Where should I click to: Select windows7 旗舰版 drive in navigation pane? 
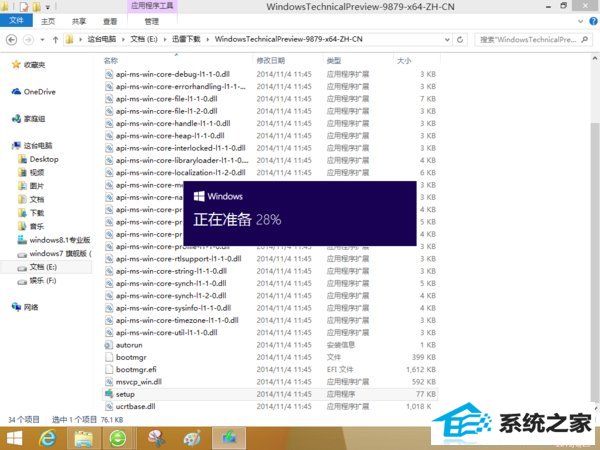tap(60, 253)
